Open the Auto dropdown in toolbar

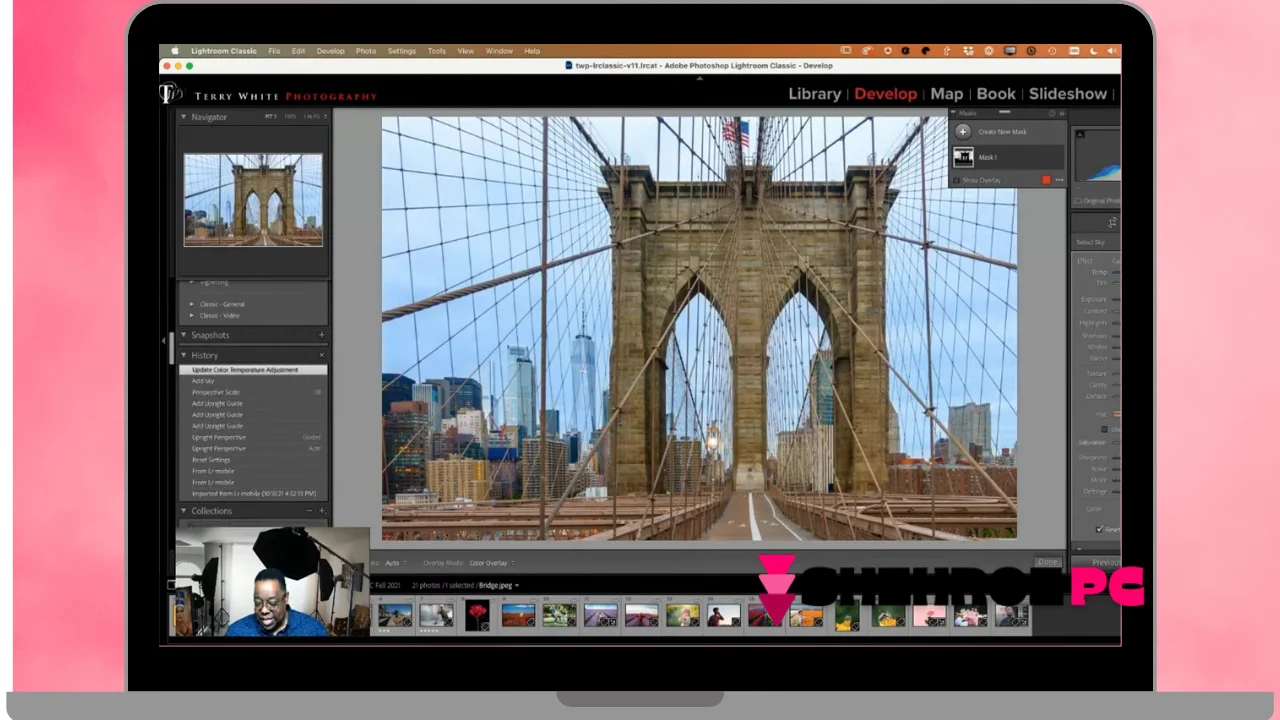tap(395, 563)
